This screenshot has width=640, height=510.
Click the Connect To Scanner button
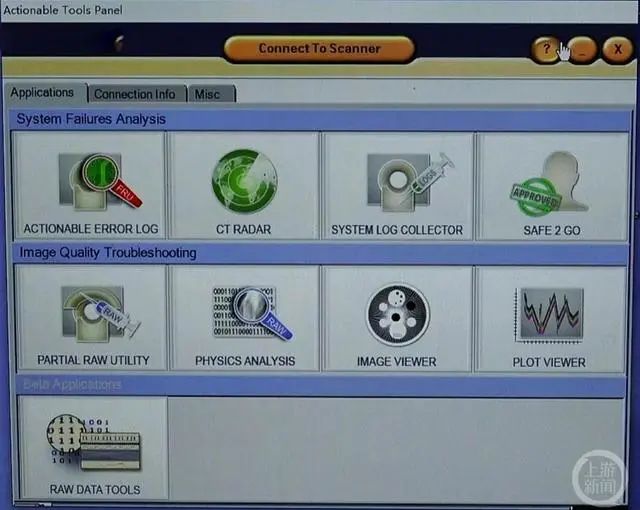319,49
